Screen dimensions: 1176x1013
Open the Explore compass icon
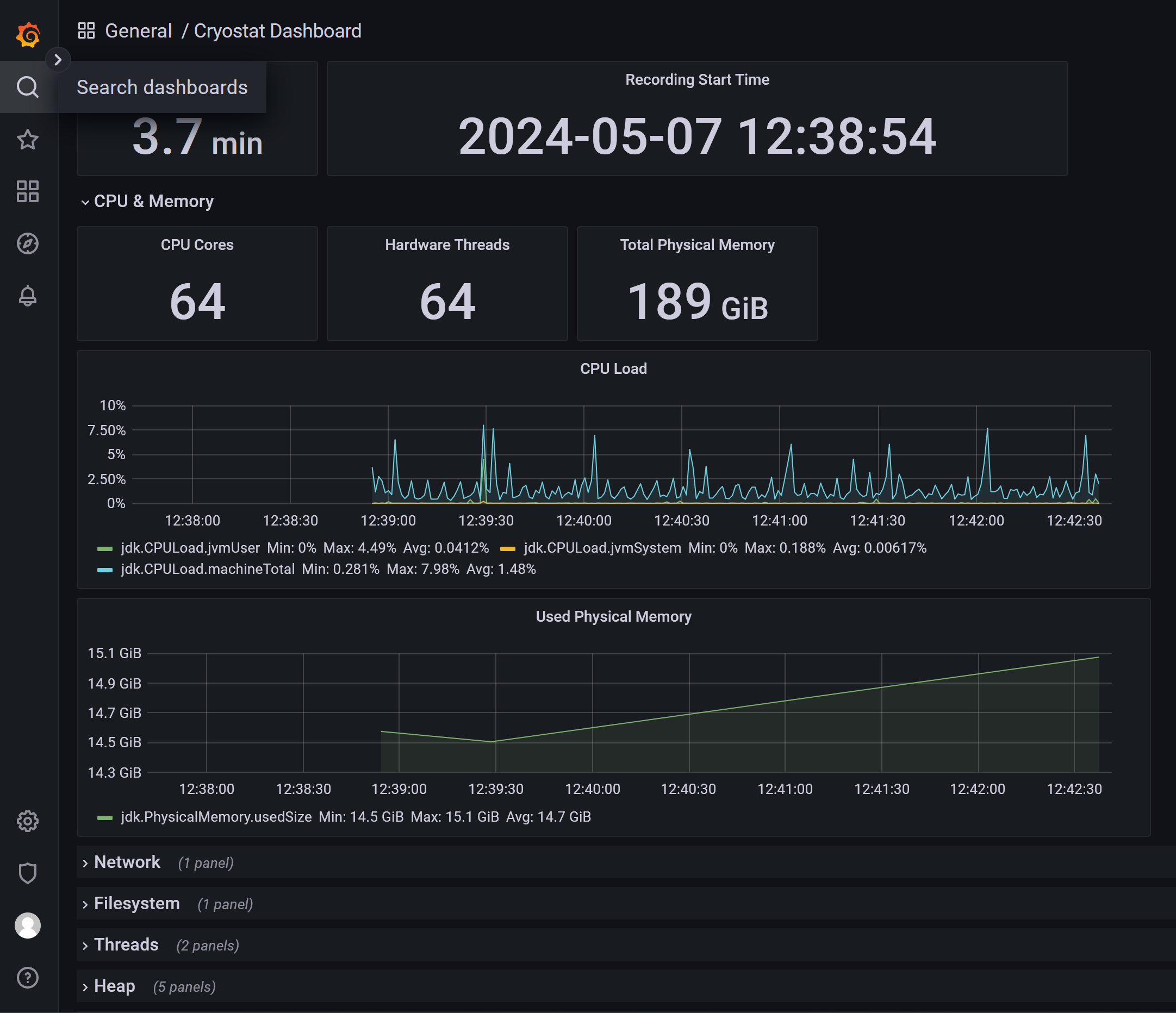[28, 244]
